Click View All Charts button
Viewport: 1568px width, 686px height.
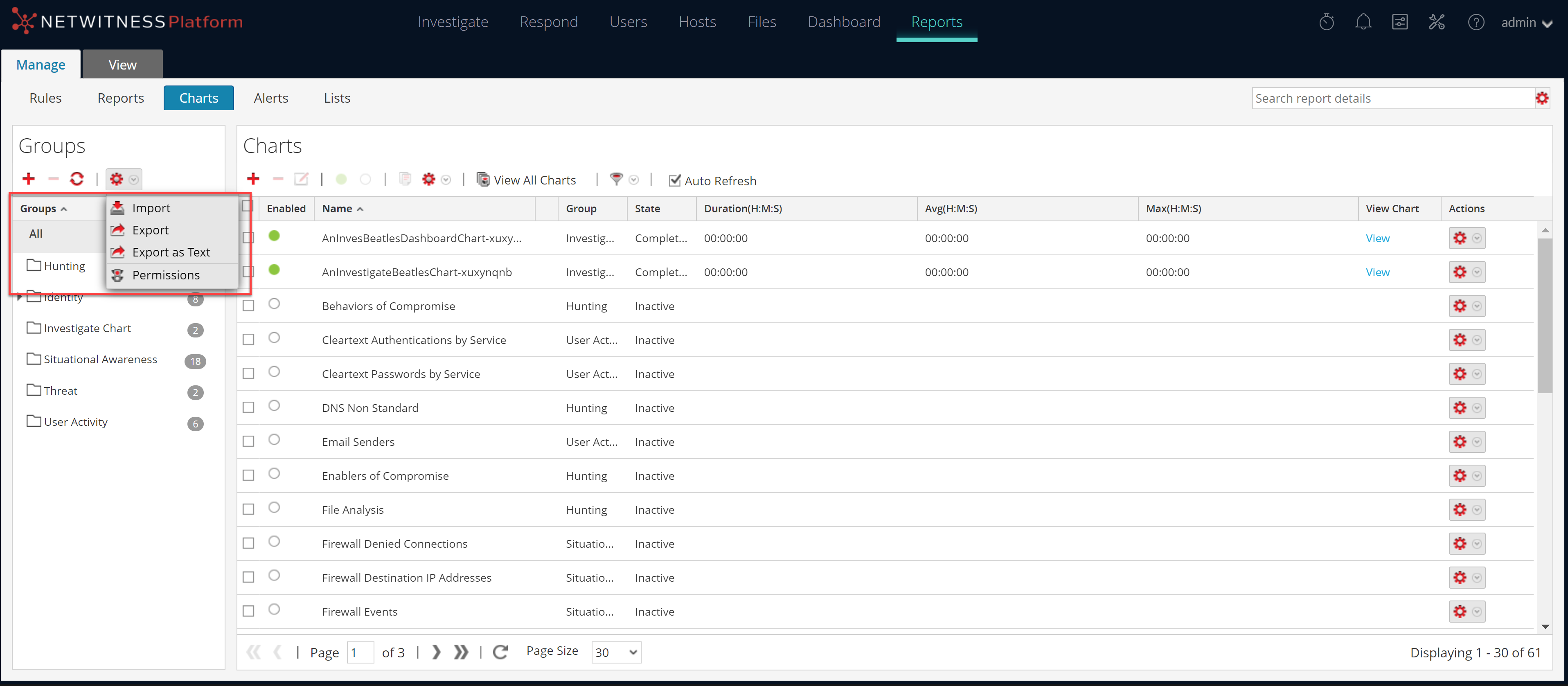[527, 180]
